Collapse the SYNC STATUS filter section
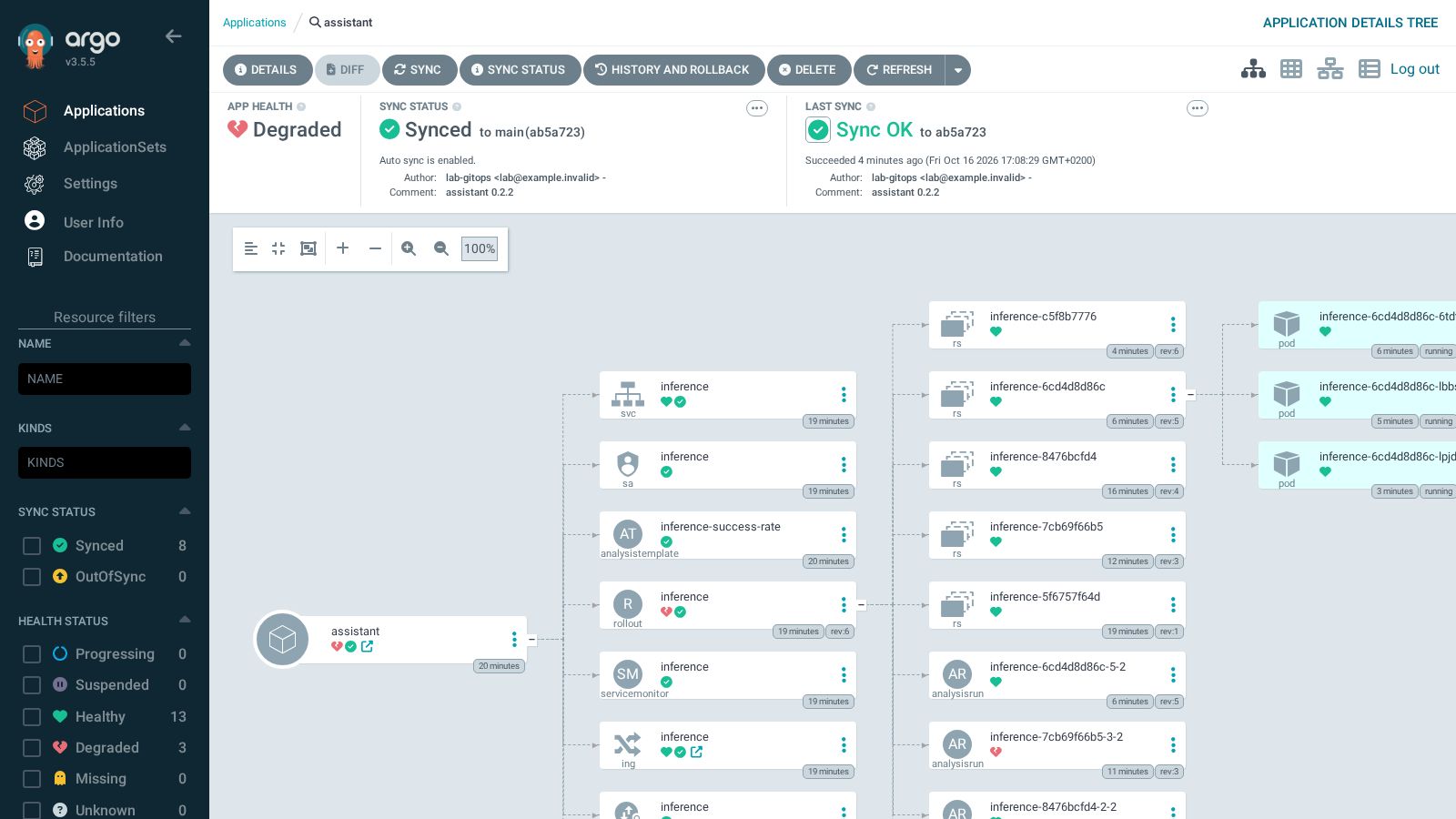Screen dimensions: 1456x819 (185, 511)
